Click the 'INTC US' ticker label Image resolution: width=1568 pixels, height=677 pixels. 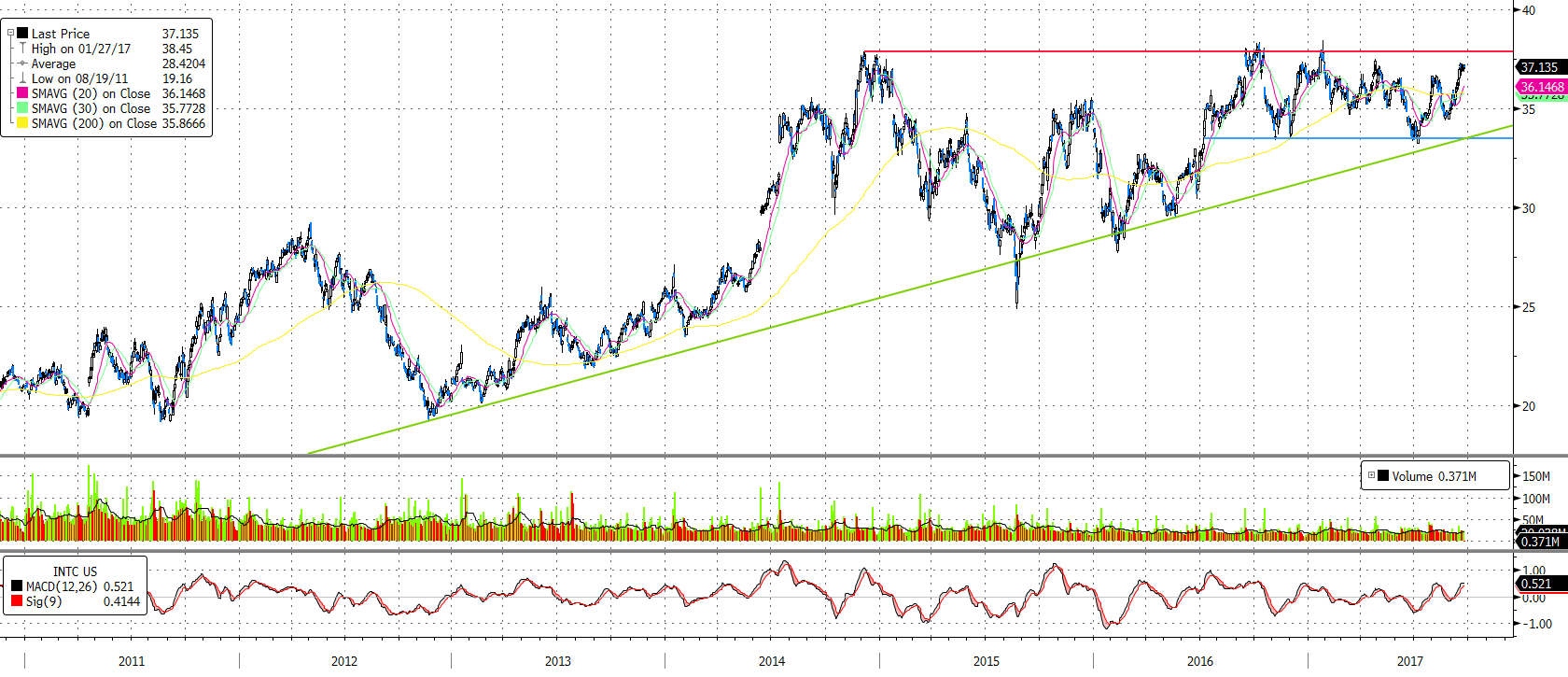click(75, 571)
